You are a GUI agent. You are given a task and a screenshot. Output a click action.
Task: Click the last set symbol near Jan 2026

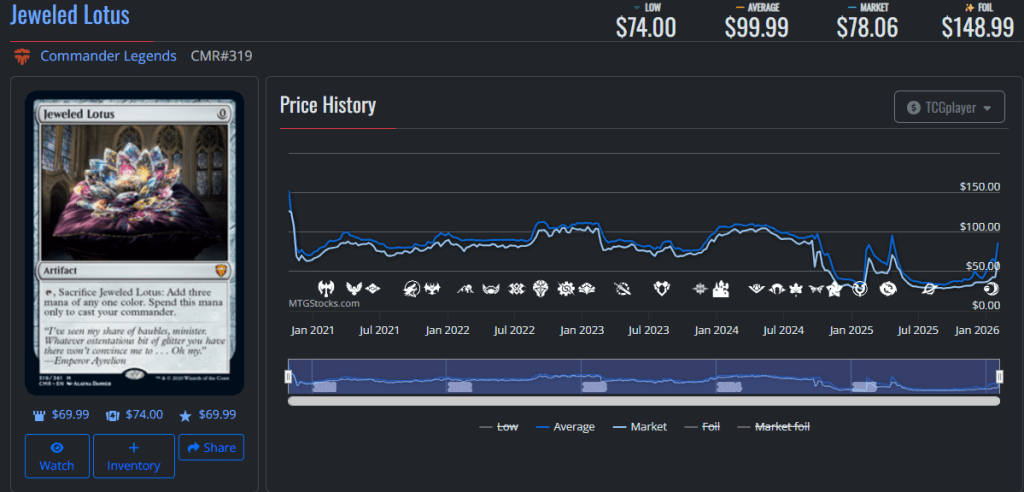click(x=987, y=288)
